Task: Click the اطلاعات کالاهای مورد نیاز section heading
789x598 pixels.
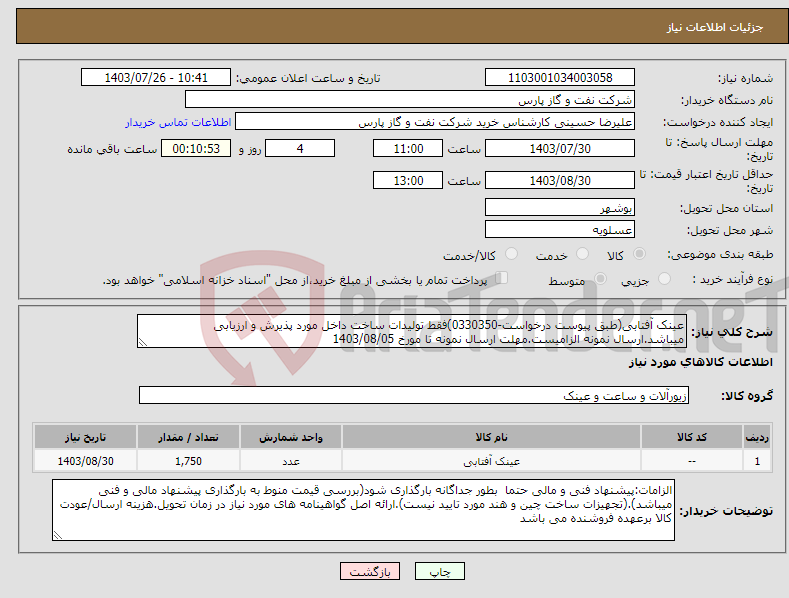Action: click(700, 362)
